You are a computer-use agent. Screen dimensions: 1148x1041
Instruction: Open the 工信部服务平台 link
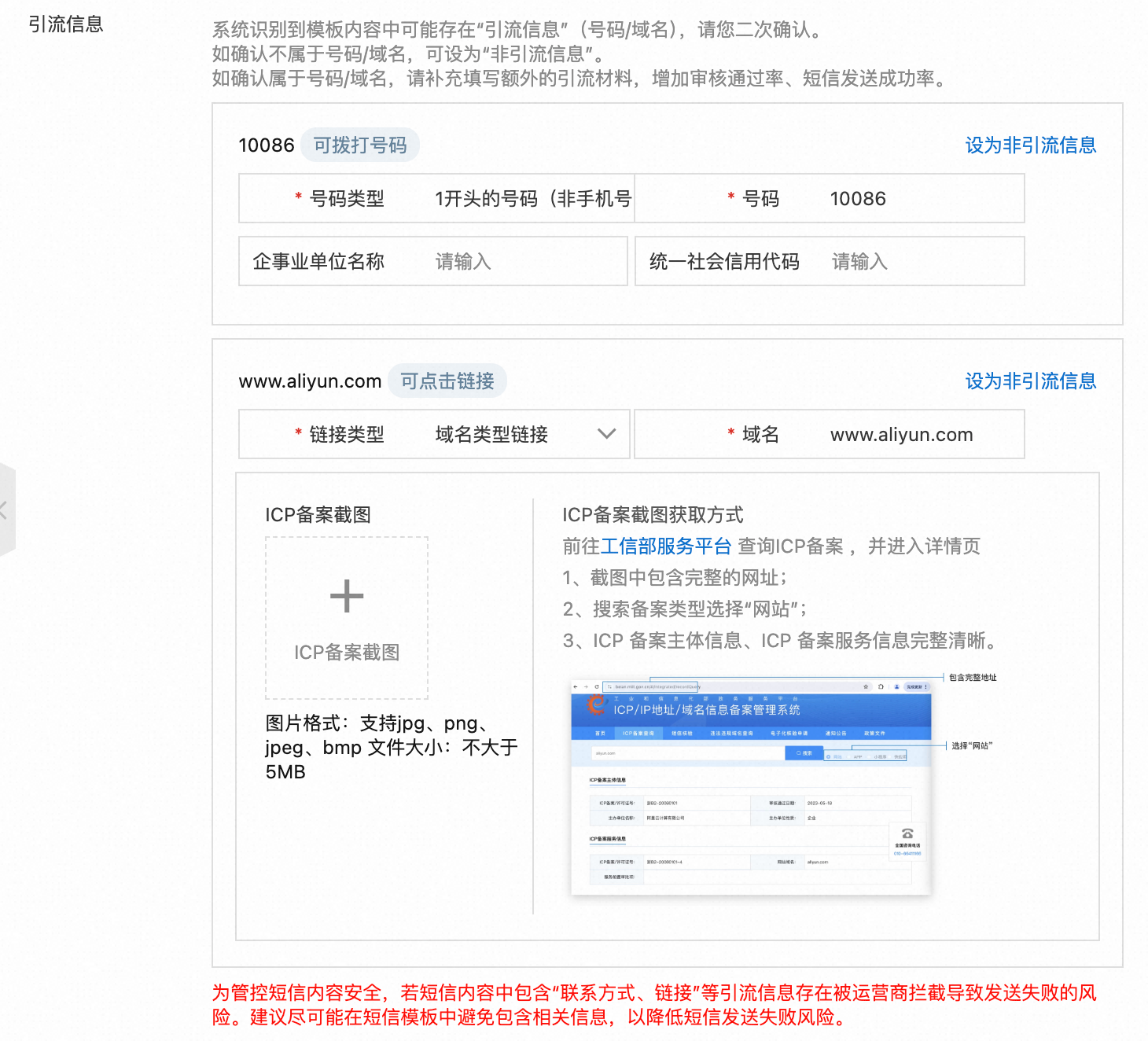coord(665,546)
